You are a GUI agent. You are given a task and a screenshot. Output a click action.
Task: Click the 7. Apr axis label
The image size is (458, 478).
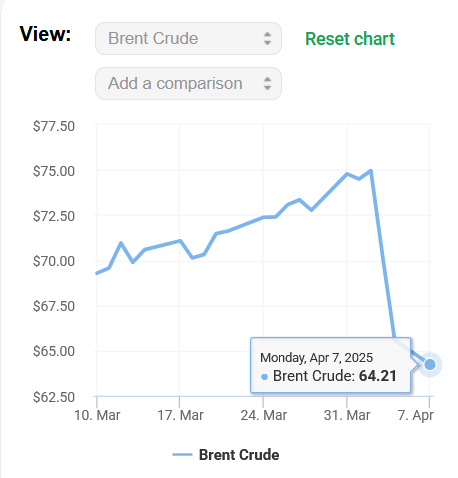[x=416, y=416]
